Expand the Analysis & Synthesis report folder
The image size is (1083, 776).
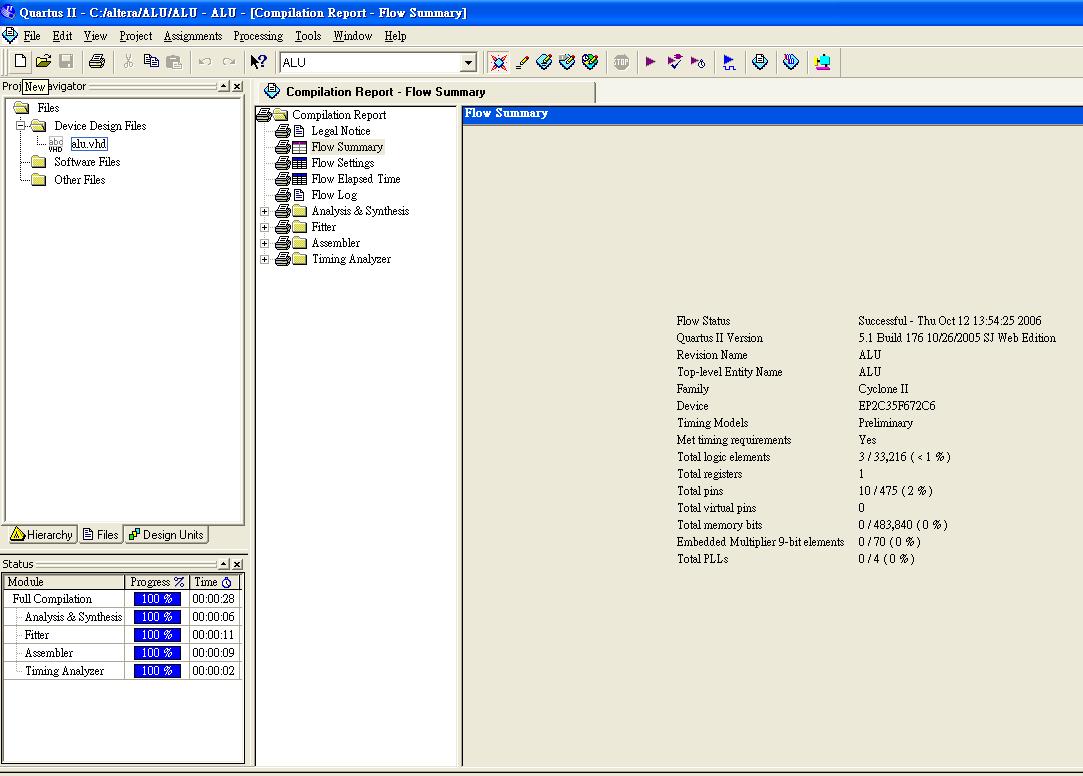pos(265,211)
